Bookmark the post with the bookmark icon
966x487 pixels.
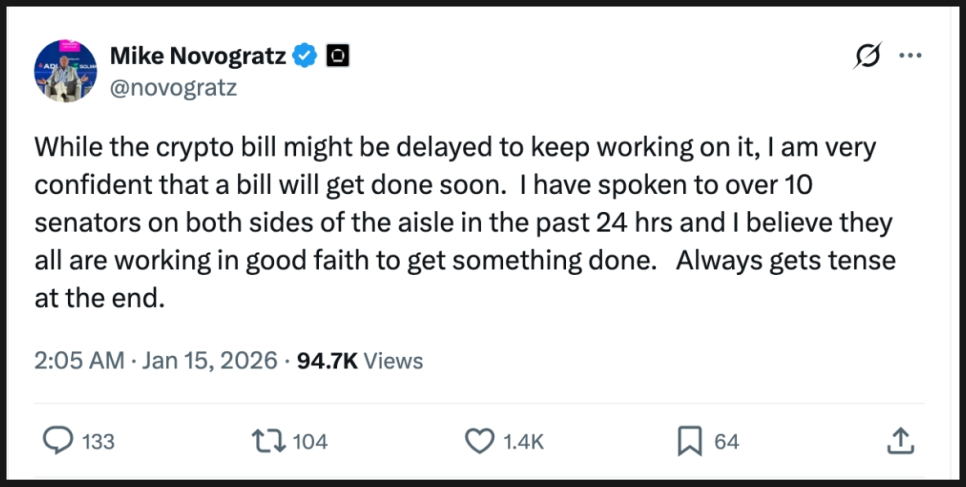(691, 440)
